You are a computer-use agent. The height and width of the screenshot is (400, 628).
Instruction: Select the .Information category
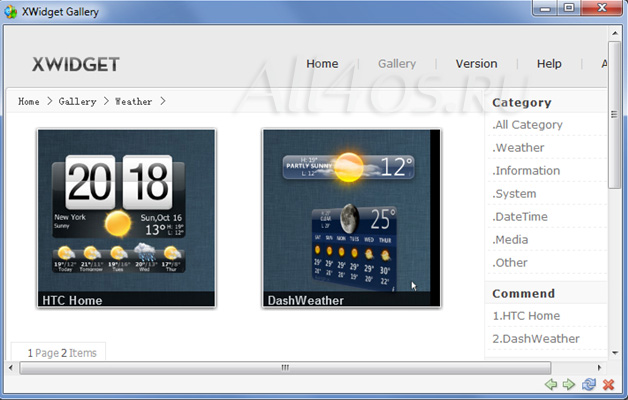point(526,171)
